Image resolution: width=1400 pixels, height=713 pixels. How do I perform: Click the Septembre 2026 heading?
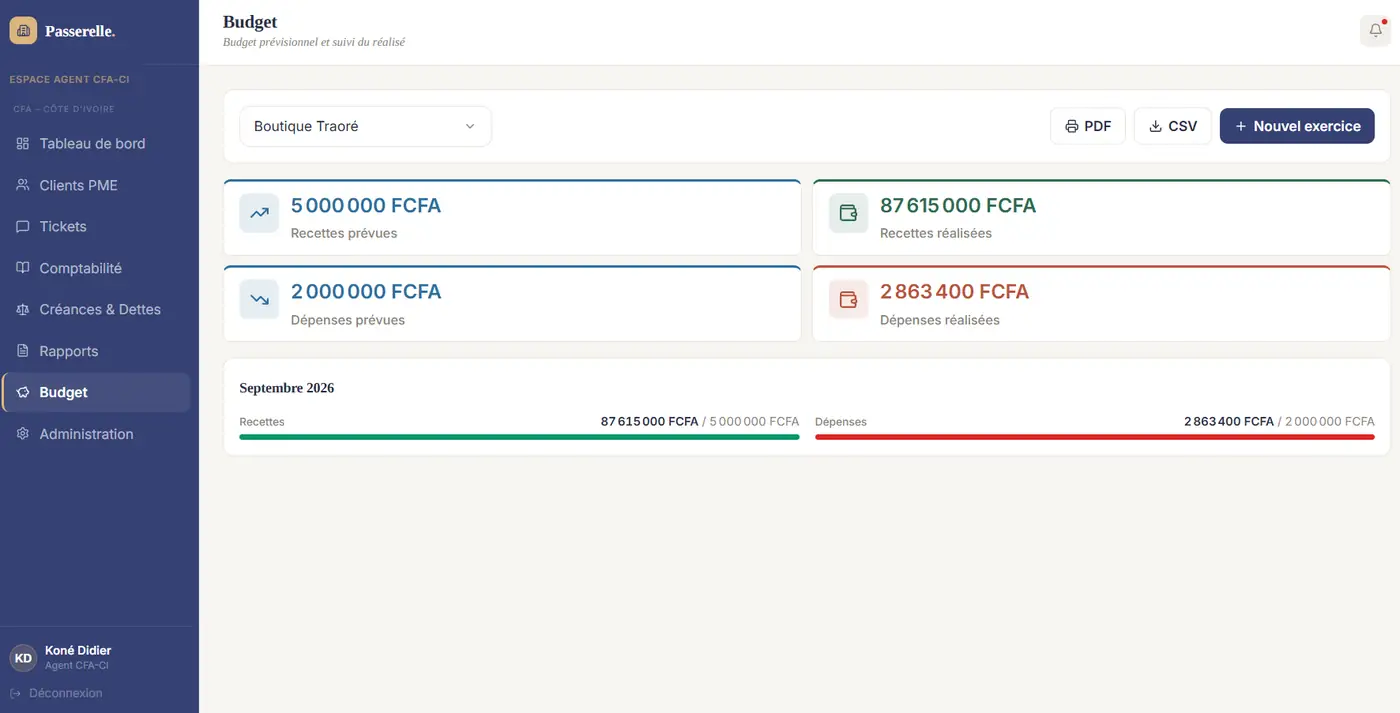(x=287, y=388)
